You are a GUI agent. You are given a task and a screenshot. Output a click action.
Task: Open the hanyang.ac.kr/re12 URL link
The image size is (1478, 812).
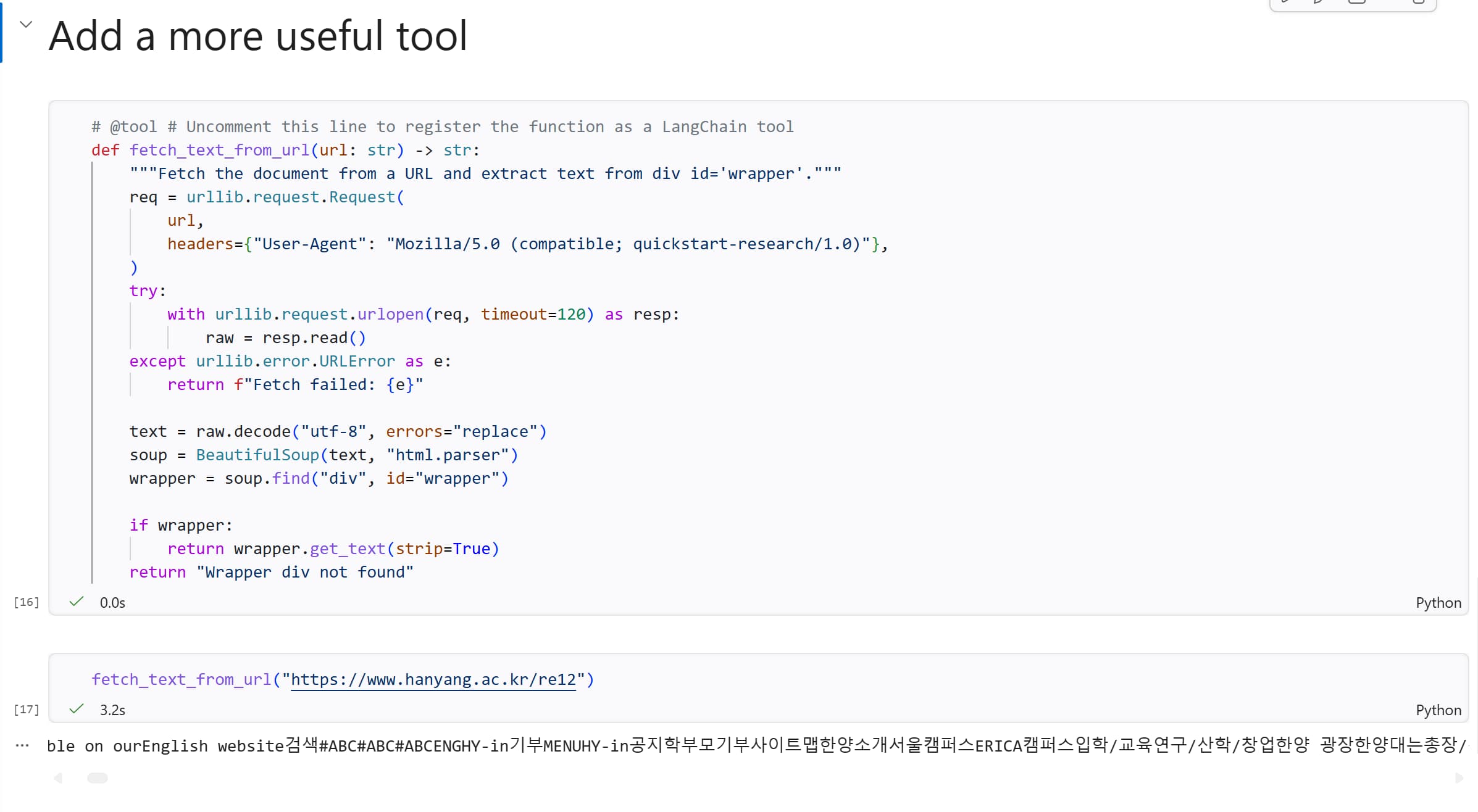pos(433,679)
